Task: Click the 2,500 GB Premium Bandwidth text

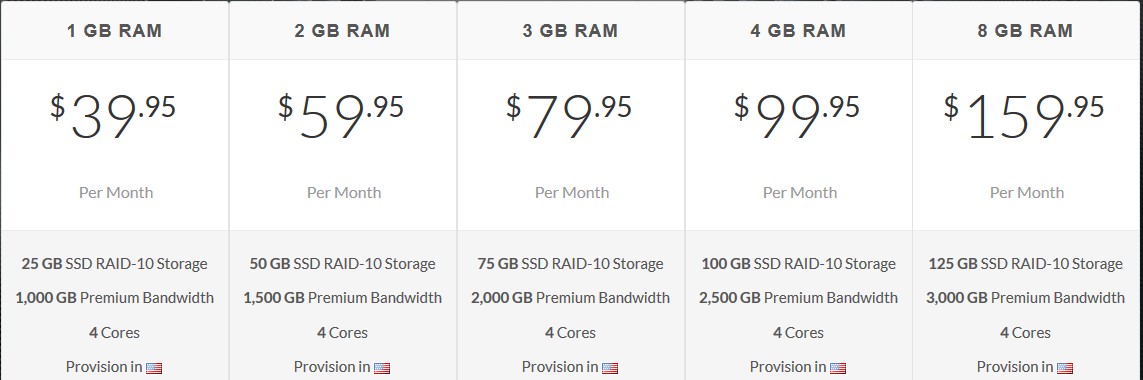Action: coord(798,298)
